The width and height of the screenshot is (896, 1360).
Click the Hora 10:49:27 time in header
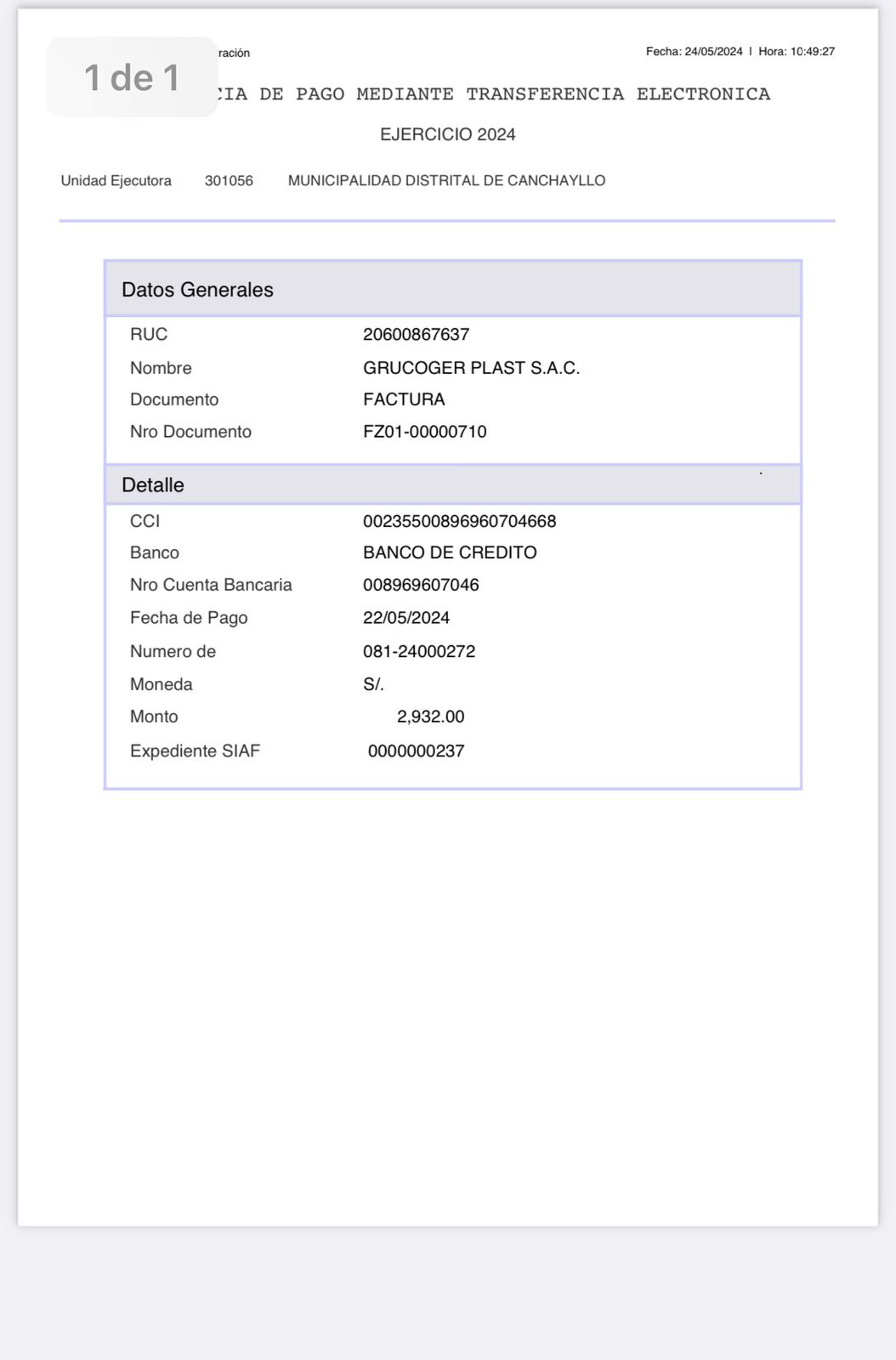(x=797, y=52)
